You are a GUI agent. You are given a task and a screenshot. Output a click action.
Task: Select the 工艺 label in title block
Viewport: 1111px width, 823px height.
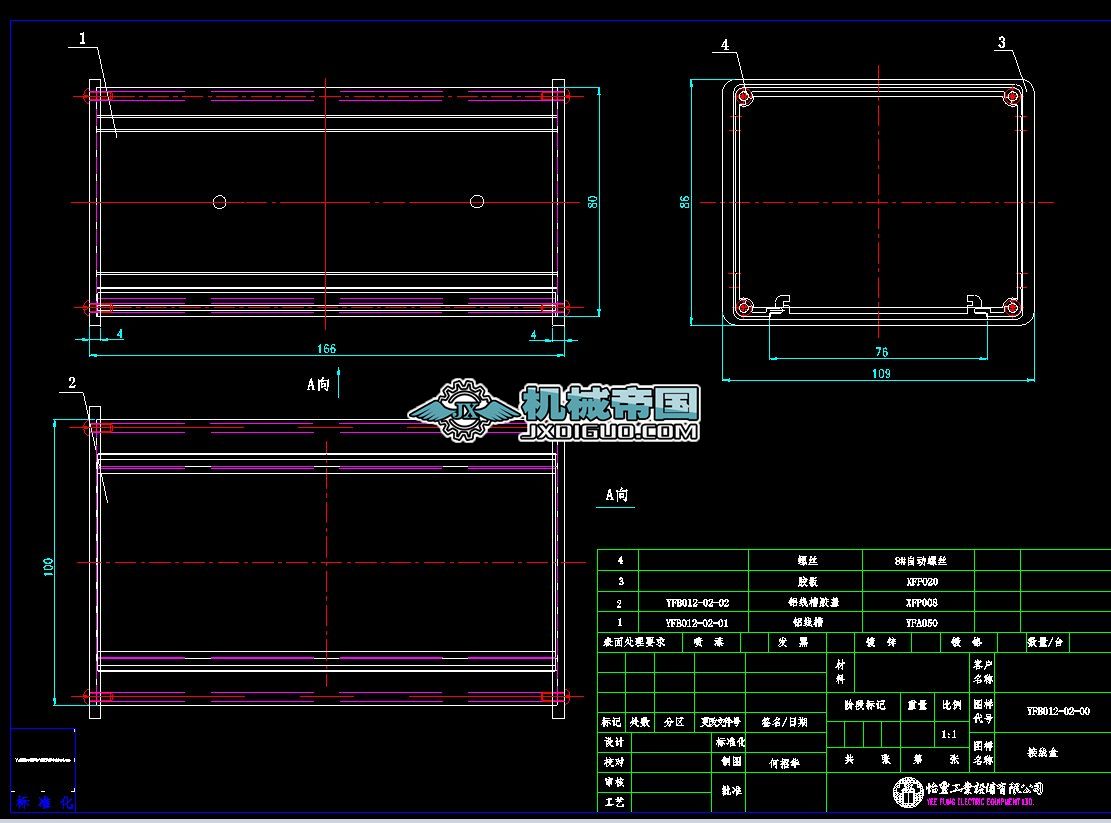(614, 802)
